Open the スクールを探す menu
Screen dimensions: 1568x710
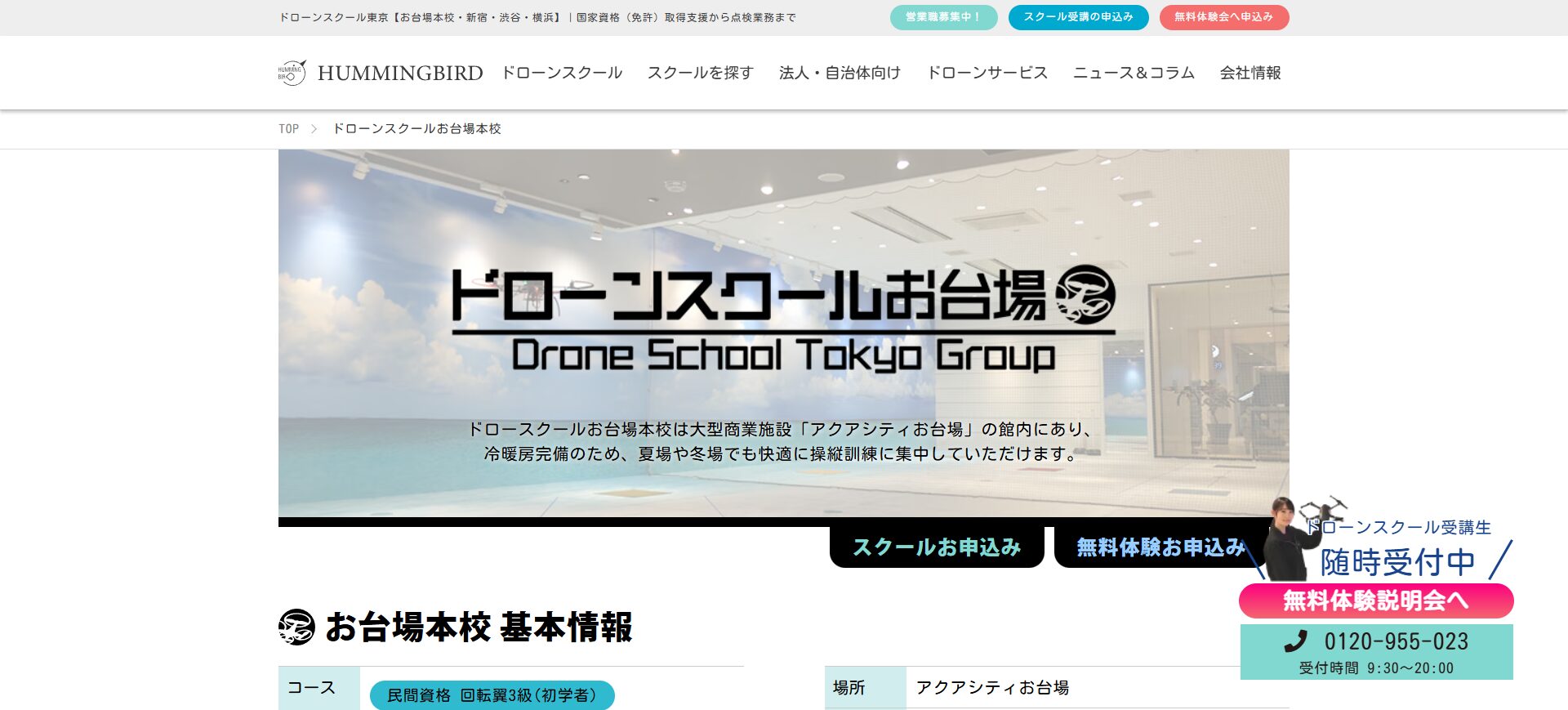[700, 73]
